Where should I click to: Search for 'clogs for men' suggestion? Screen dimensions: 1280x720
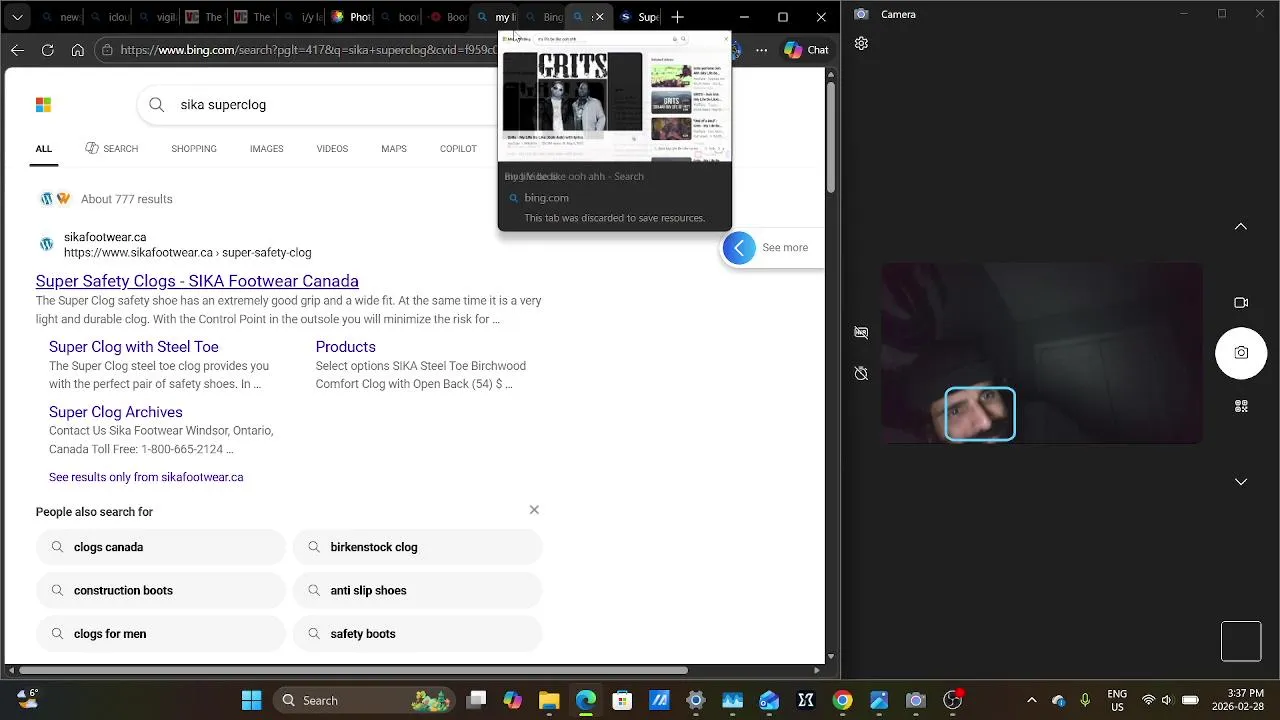[161, 634]
